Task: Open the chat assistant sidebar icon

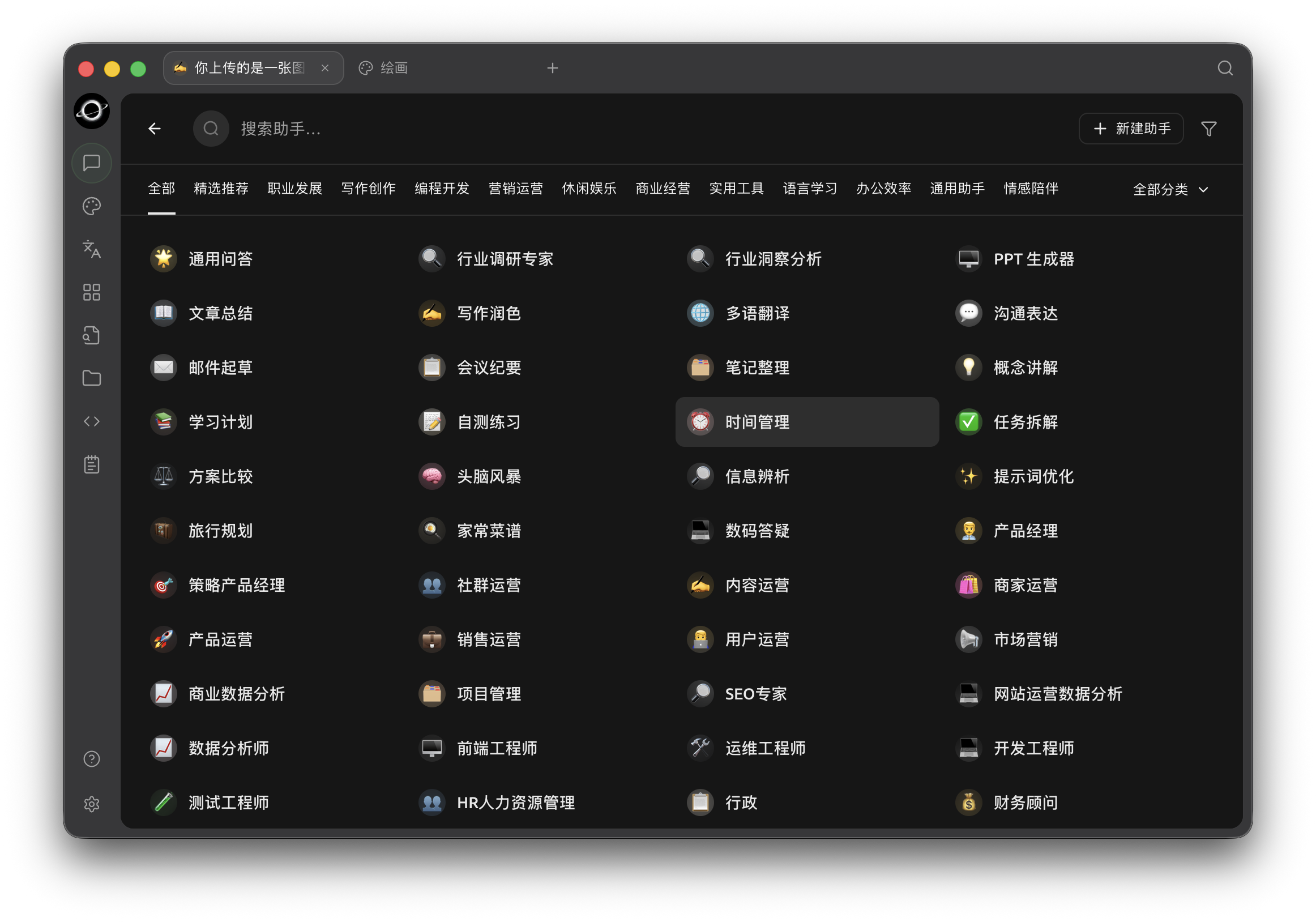Action: pyautogui.click(x=92, y=163)
